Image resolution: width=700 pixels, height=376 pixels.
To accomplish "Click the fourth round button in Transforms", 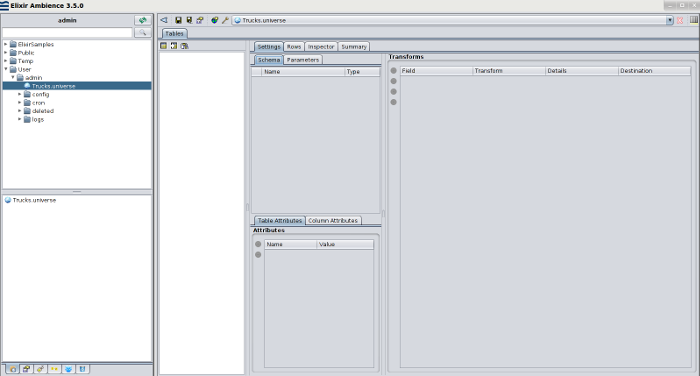I will click(393, 102).
